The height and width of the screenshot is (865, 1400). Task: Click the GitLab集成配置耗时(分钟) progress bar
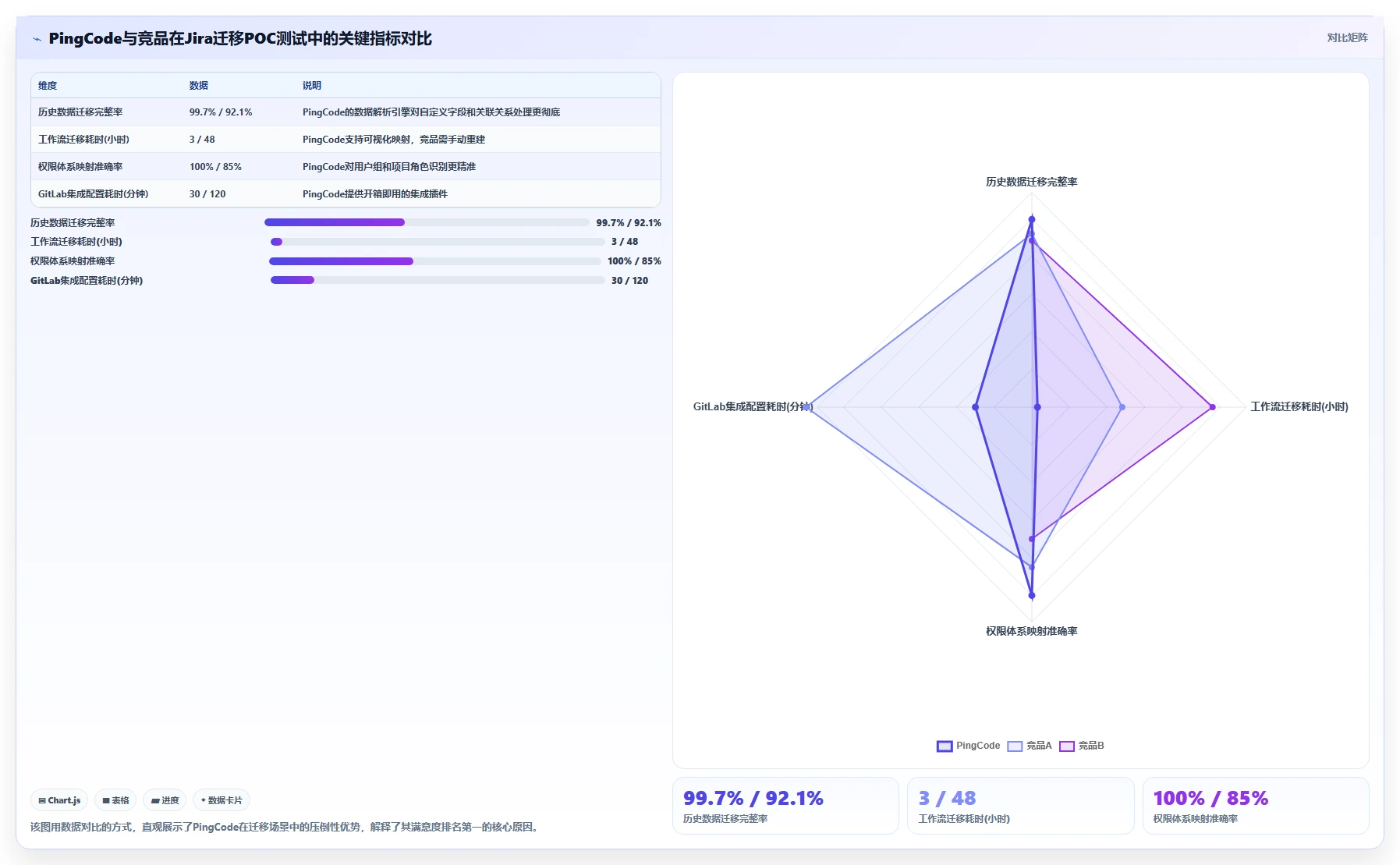pos(438,280)
